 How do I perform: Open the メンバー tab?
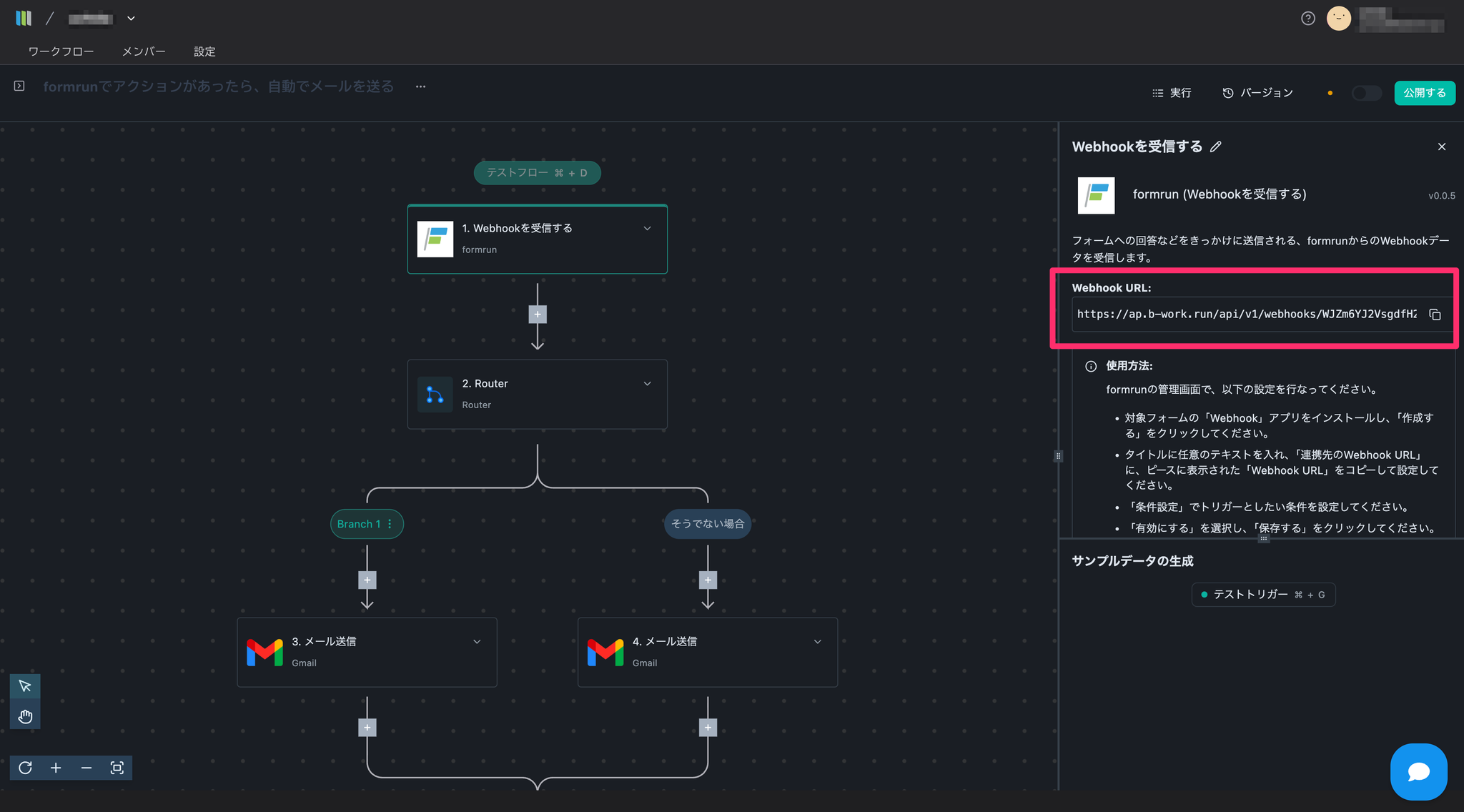[144, 51]
